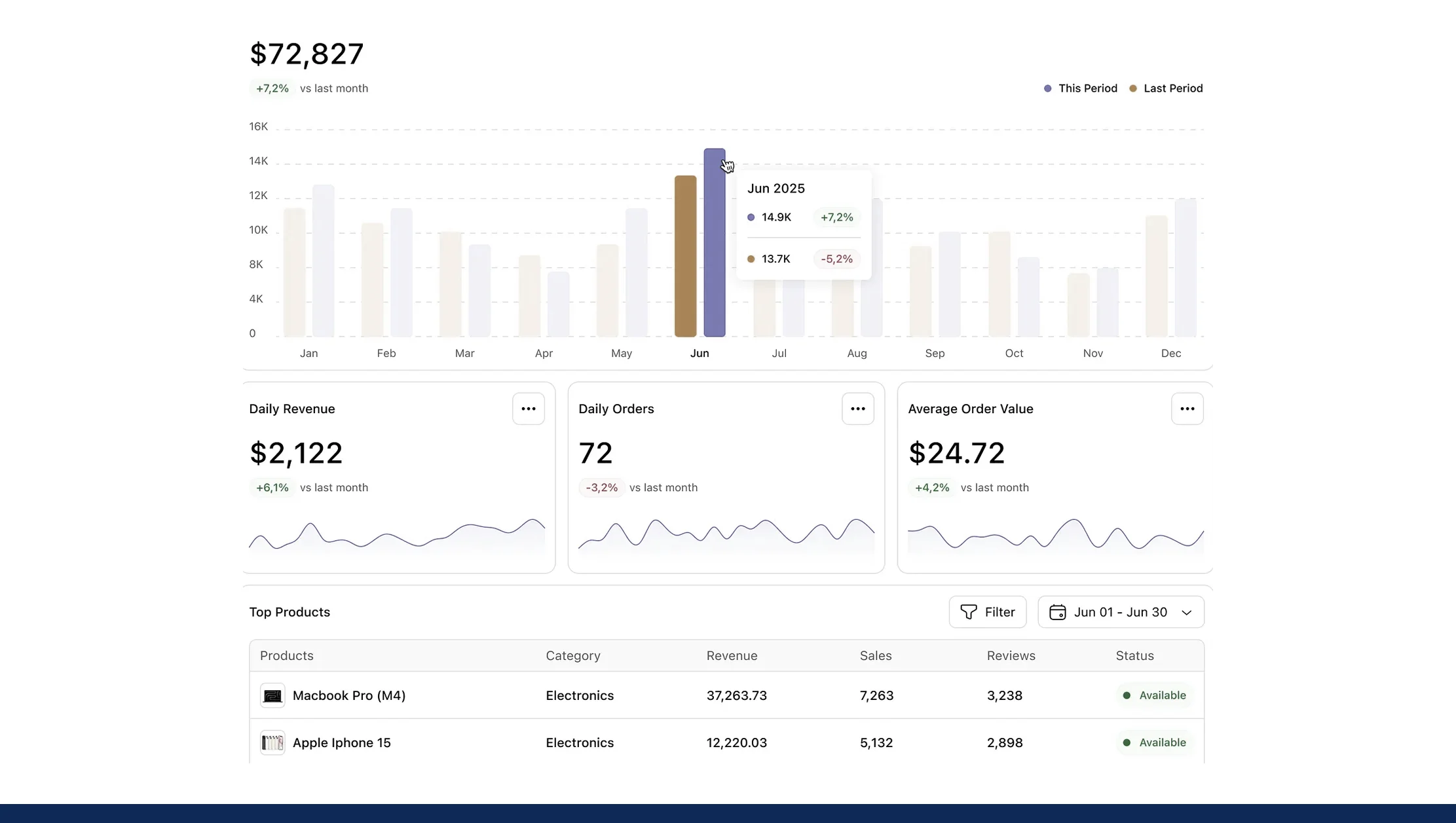Click the Filter button
This screenshot has width=1456, height=823.
(987, 612)
